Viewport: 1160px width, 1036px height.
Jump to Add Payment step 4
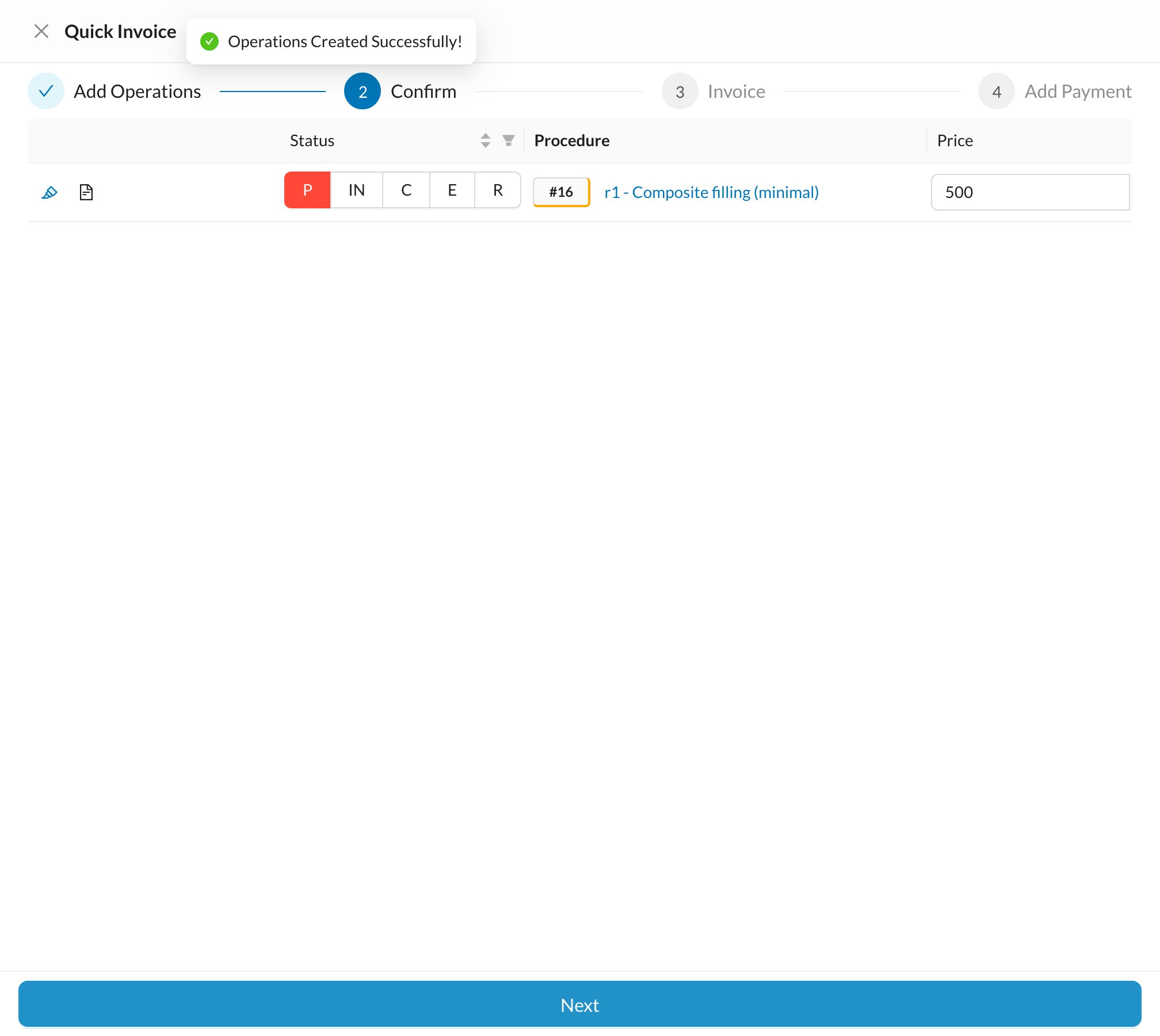click(1055, 91)
